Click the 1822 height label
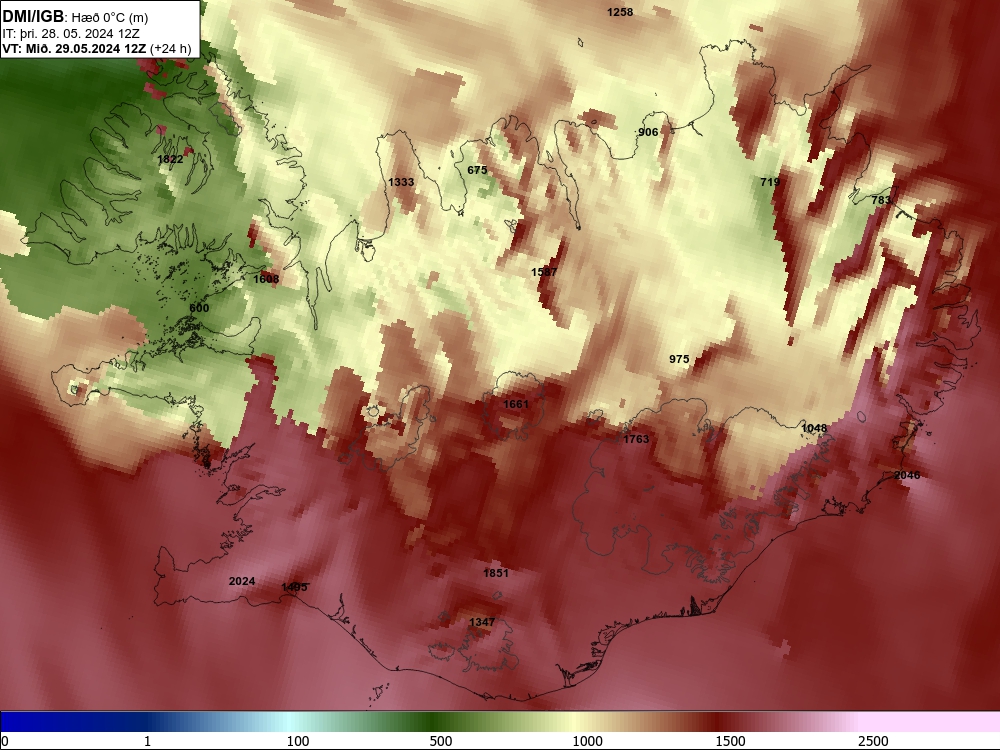1000x750 pixels. click(170, 159)
